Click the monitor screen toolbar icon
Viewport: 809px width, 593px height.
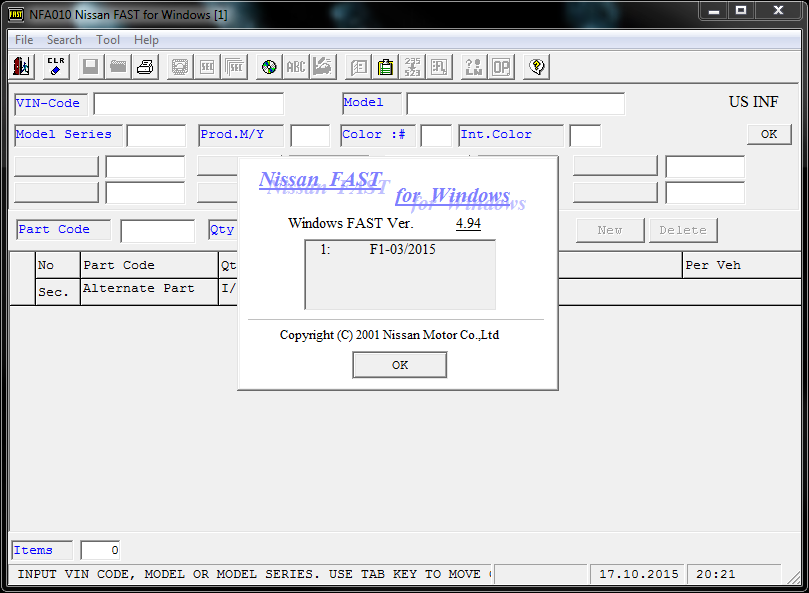coord(180,67)
